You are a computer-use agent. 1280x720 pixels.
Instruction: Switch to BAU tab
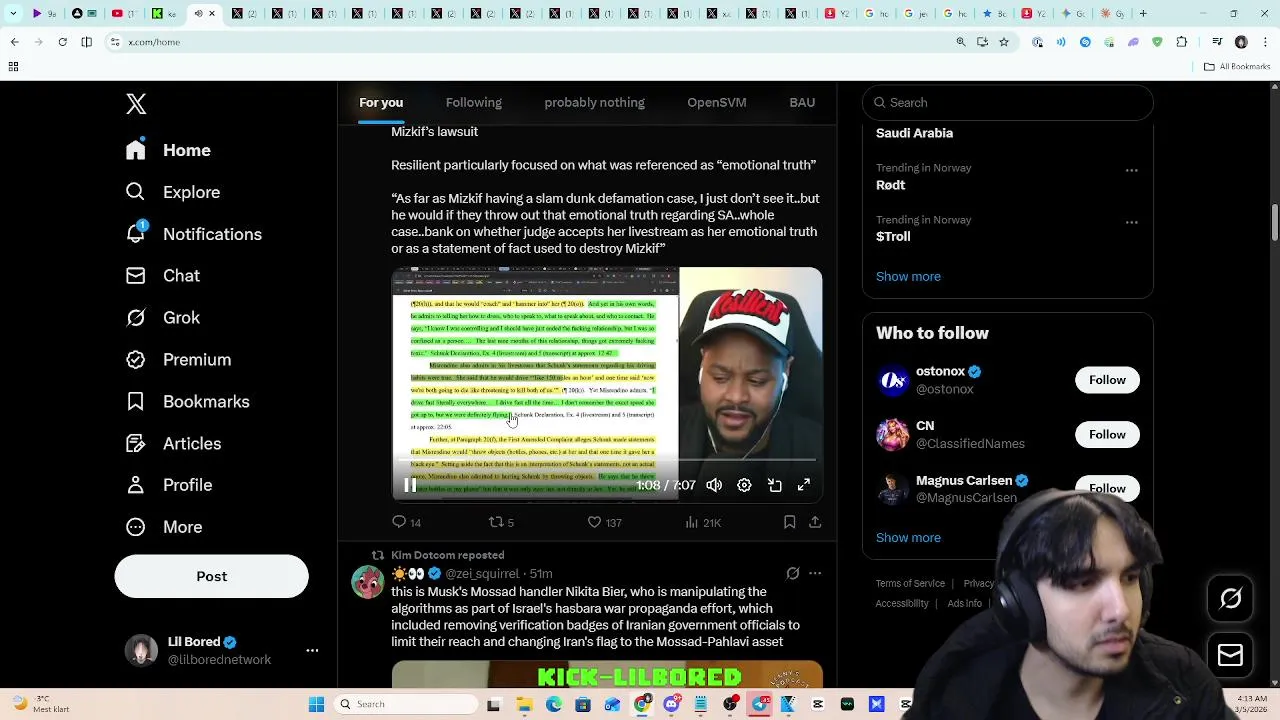click(802, 102)
